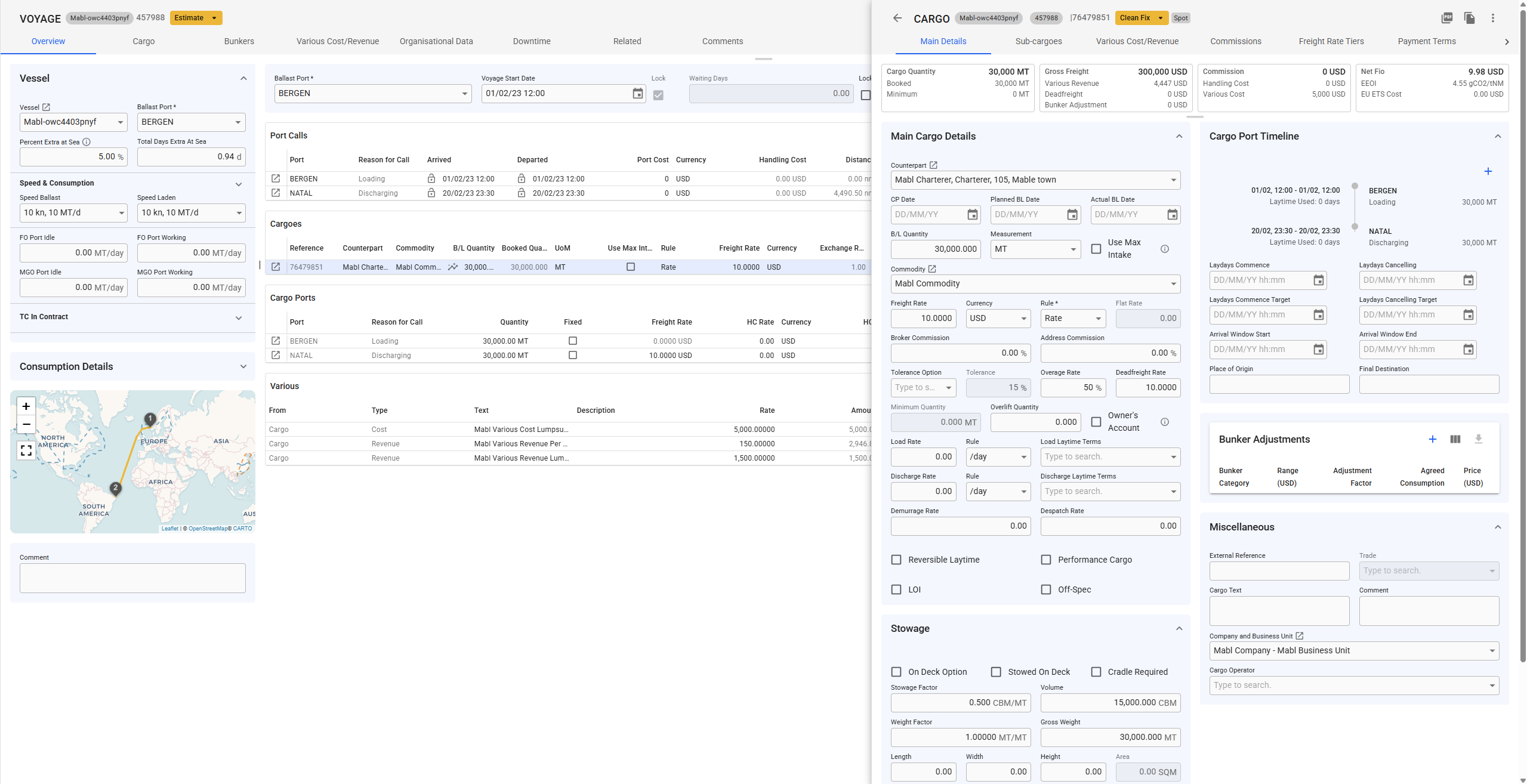Open the Freight Rate Tiers tab
1527x784 pixels.
1331,41
